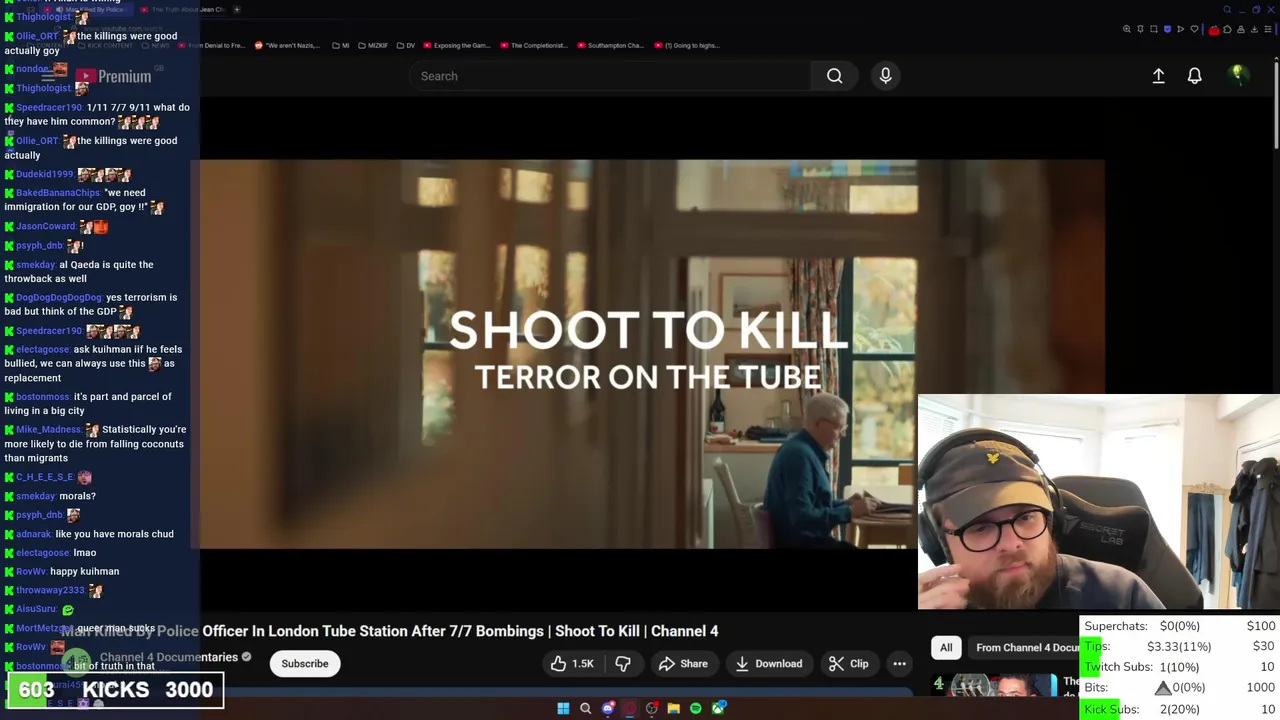Open 'From Denial to Fre...' bookmark
1280x720 pixels.
point(211,45)
